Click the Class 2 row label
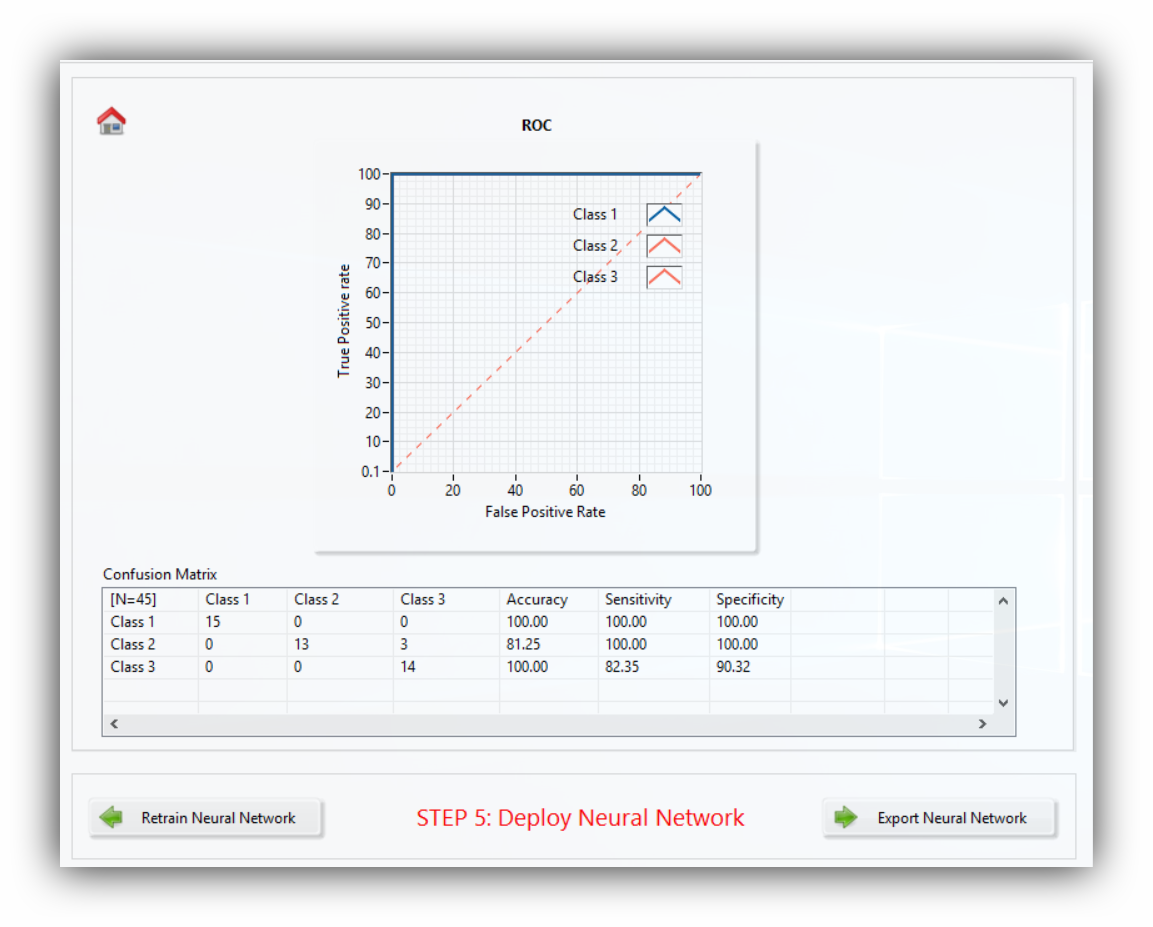The image size is (1153, 927). pyautogui.click(x=133, y=644)
